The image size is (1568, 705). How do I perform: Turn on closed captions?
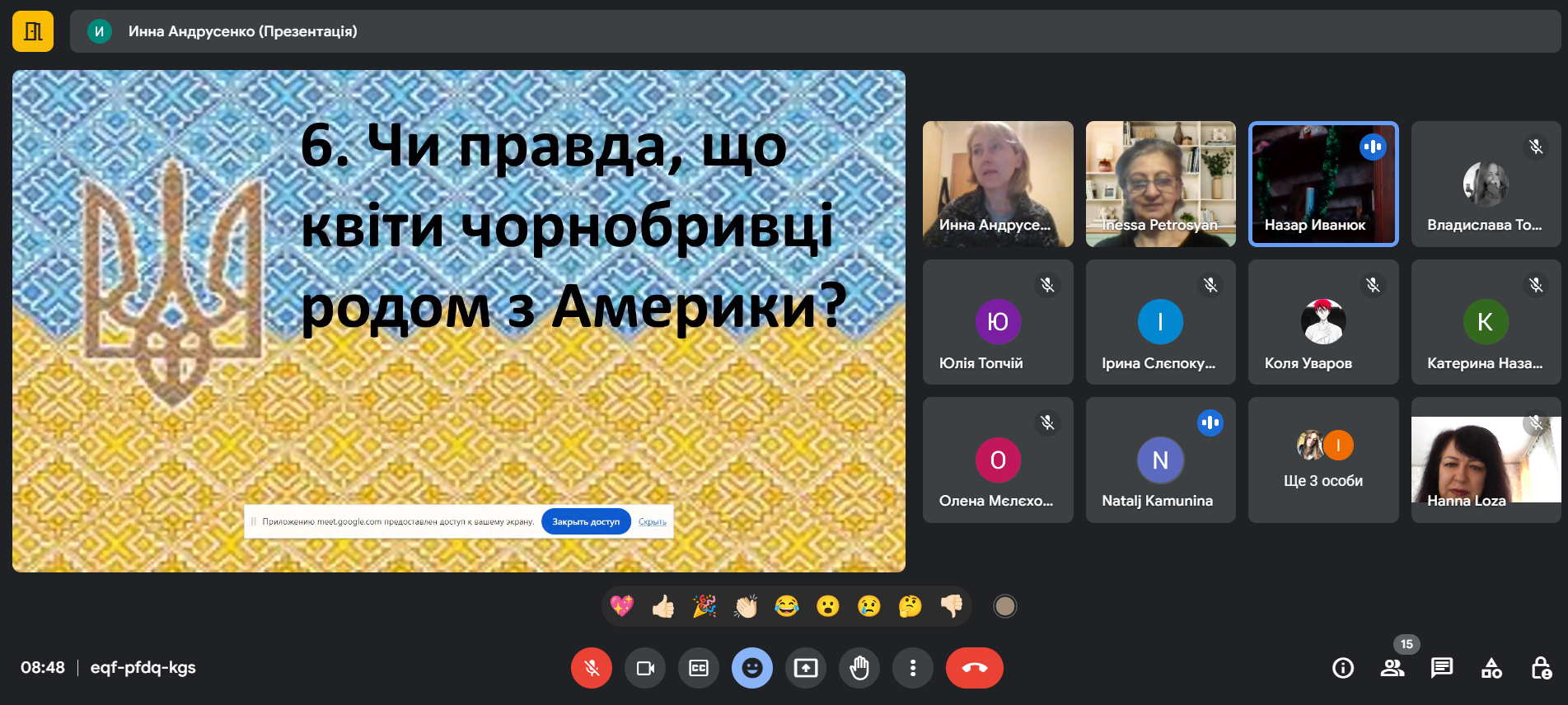pos(699,668)
